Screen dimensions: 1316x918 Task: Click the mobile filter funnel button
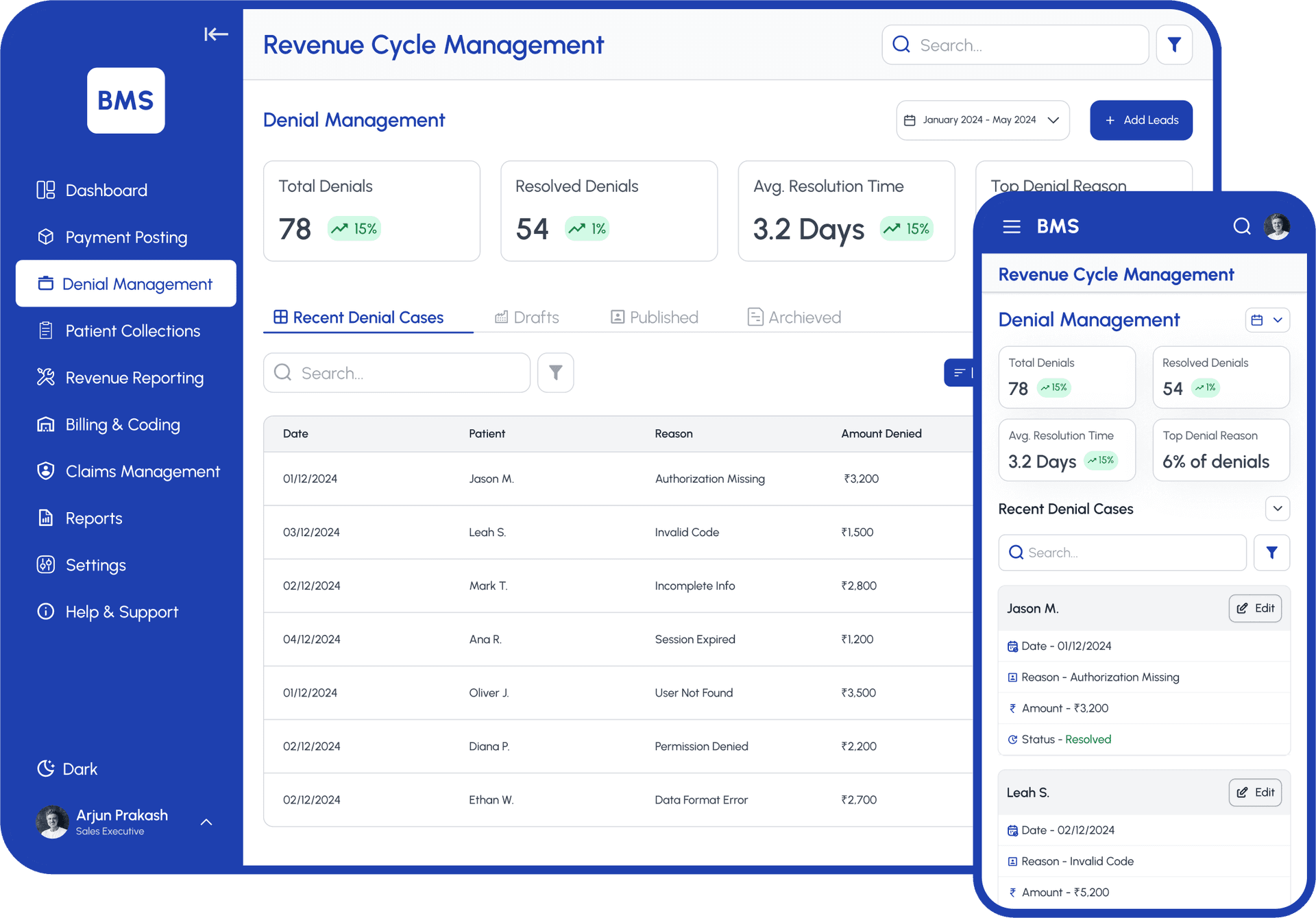pos(1271,553)
